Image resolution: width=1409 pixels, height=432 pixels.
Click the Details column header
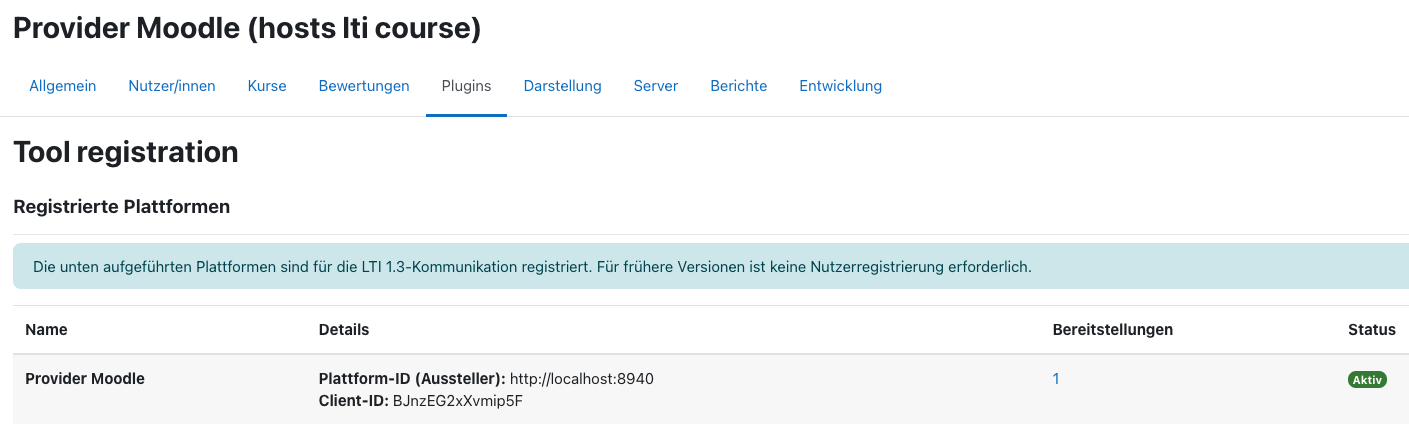tap(344, 329)
